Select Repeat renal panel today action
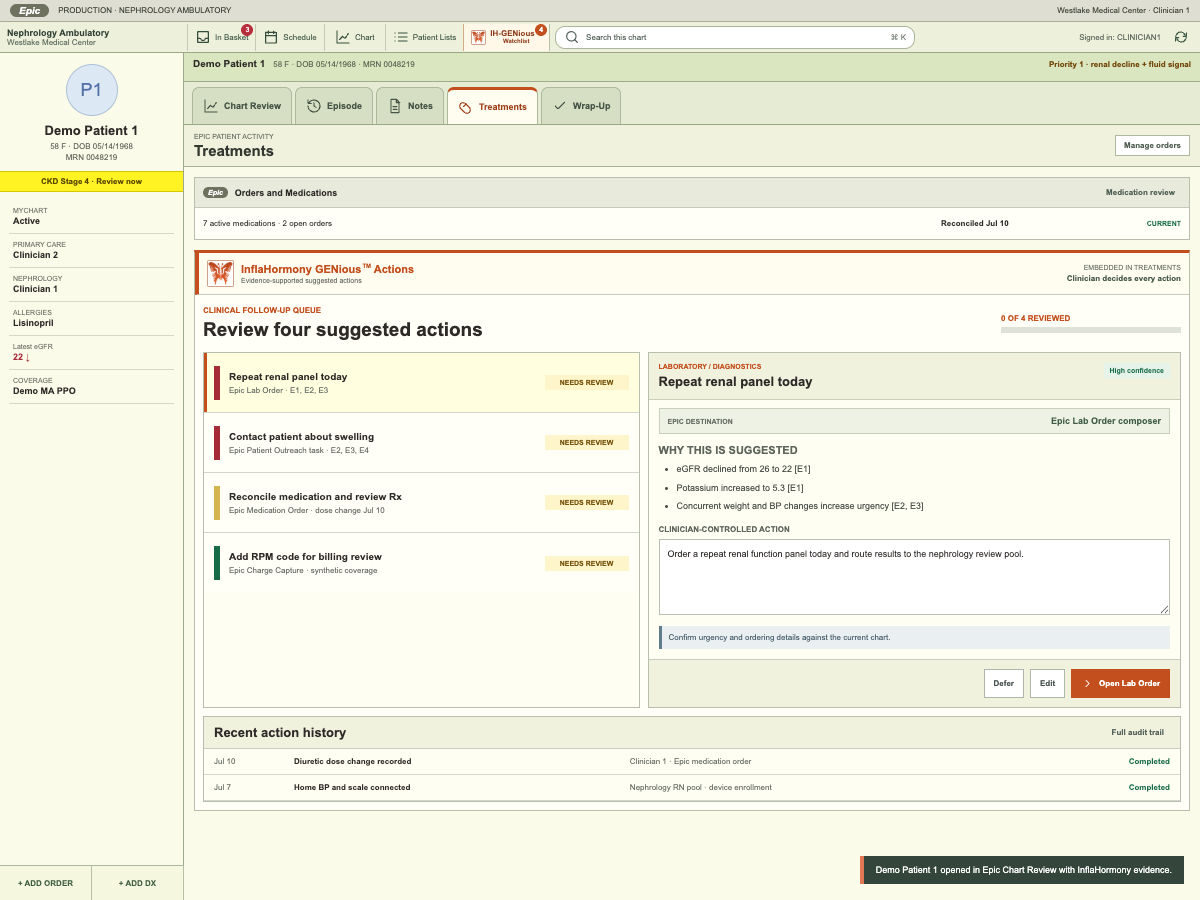Image resolution: width=1200 pixels, height=900 pixels. 421,383
